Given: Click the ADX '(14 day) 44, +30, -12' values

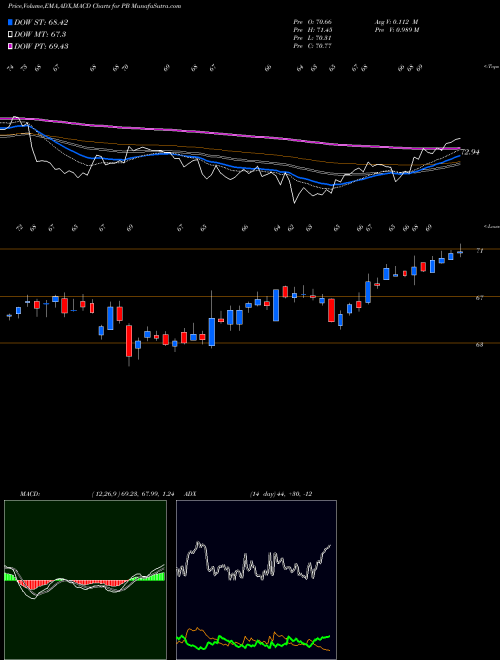Looking at the screenshot, I should pyautogui.click(x=281, y=494).
